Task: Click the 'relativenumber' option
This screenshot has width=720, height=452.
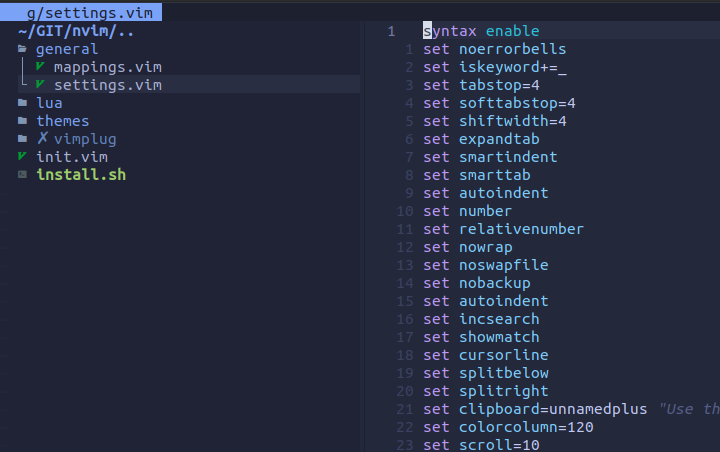Action: coord(522,229)
